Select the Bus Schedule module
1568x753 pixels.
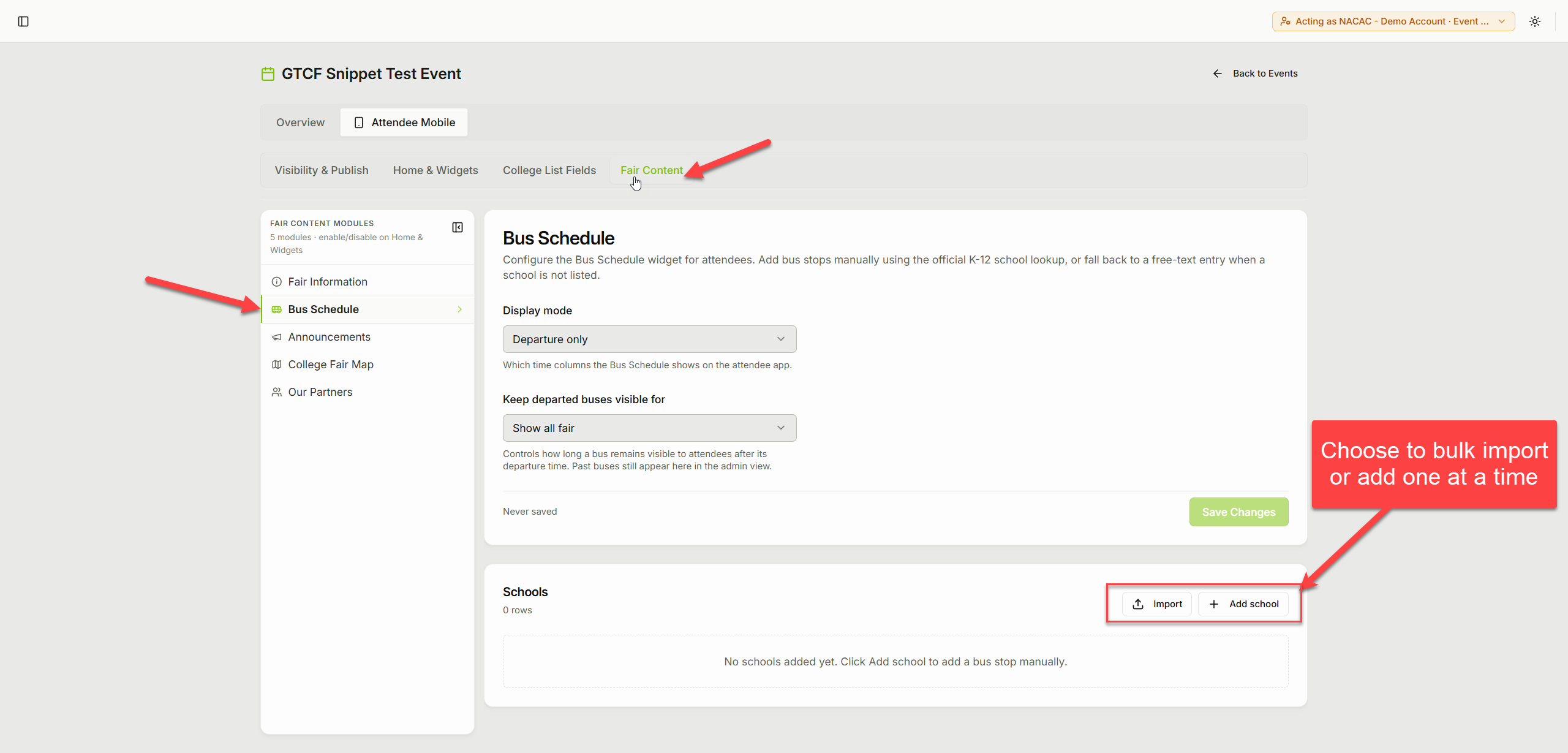(367, 309)
